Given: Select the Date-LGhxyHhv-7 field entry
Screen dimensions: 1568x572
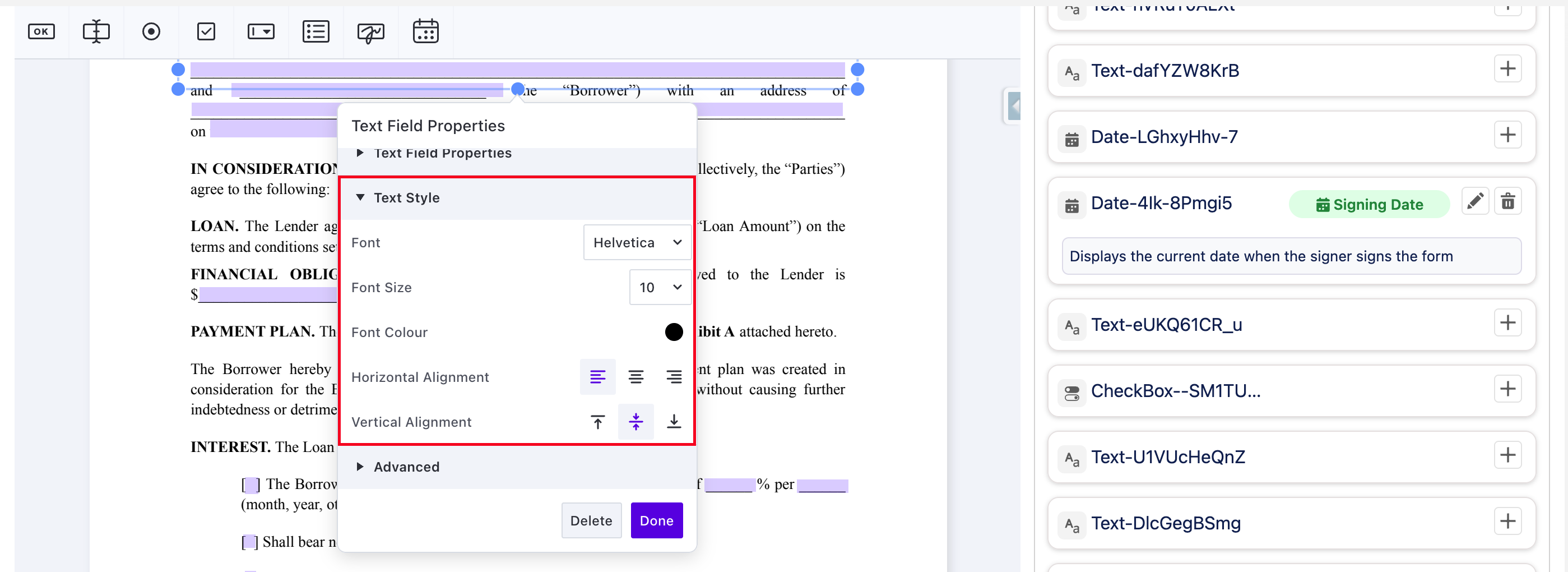Looking at the screenshot, I should coord(1291,137).
